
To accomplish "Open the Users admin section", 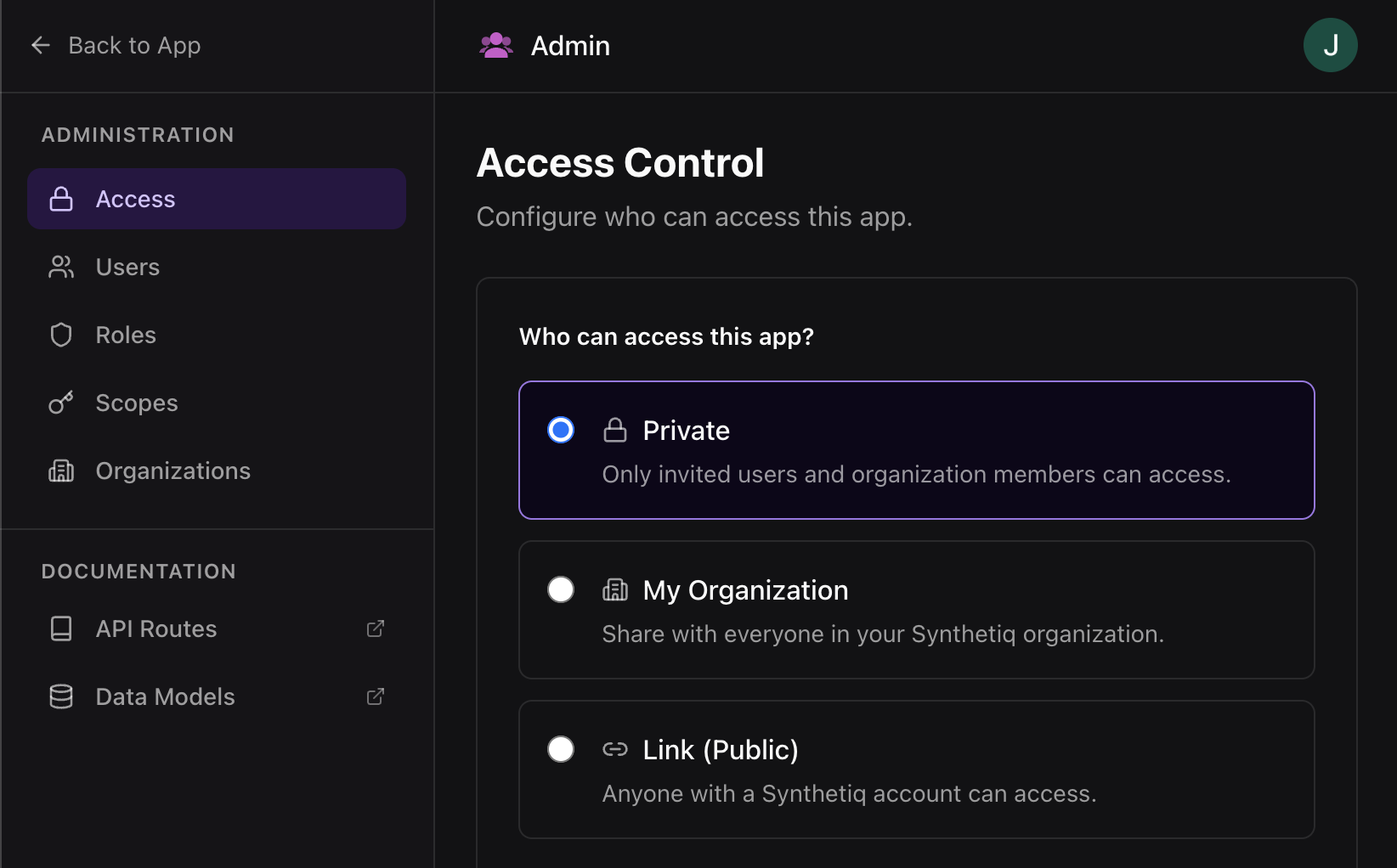I will [127, 267].
